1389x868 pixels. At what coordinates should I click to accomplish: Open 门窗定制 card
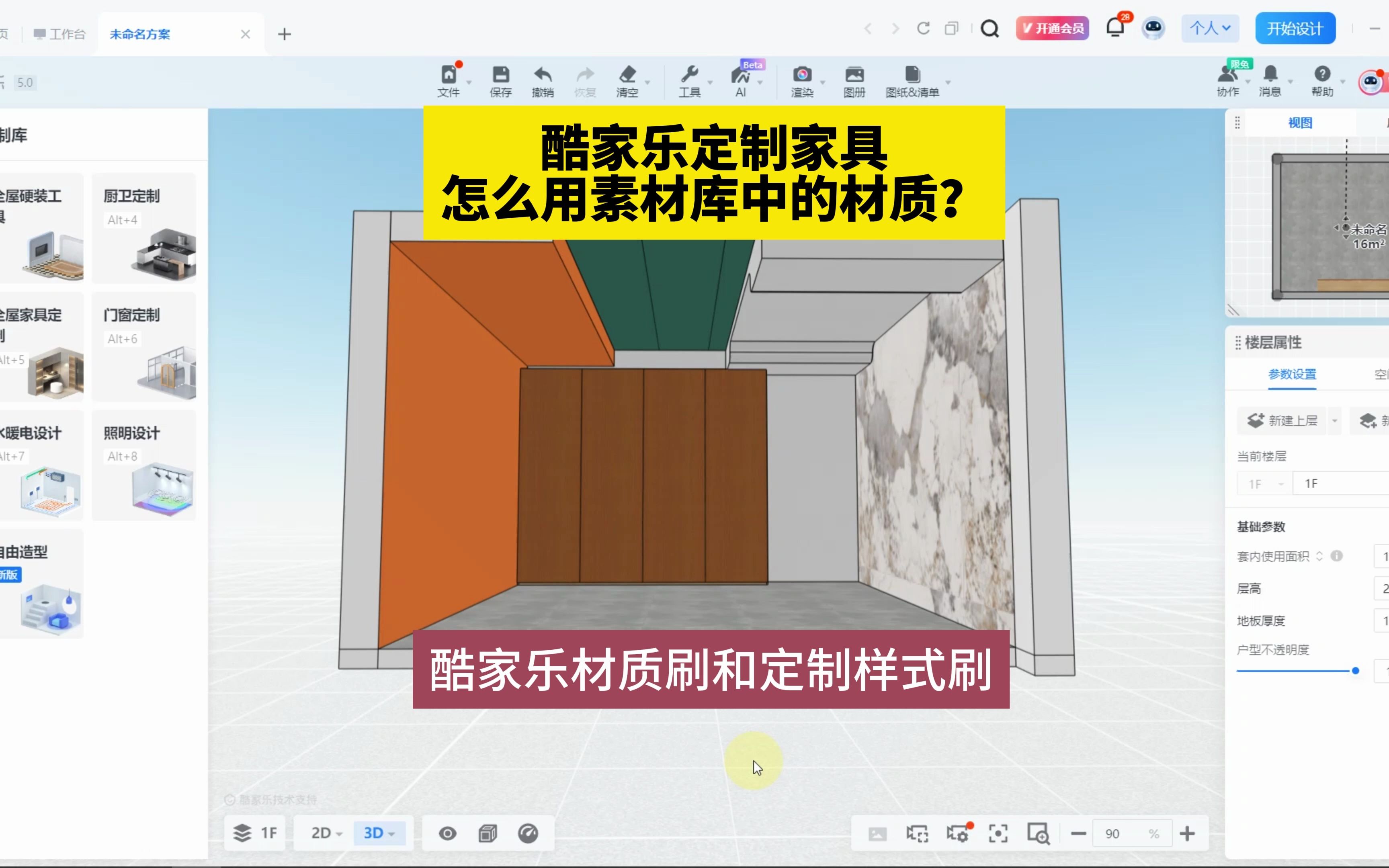pos(144,347)
